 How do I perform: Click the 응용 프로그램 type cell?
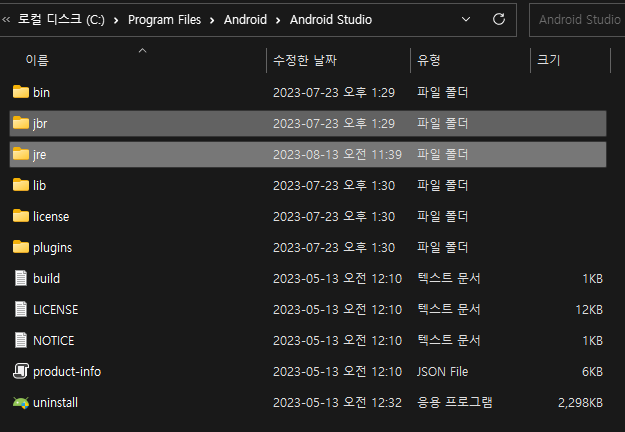pyautogui.click(x=455, y=403)
